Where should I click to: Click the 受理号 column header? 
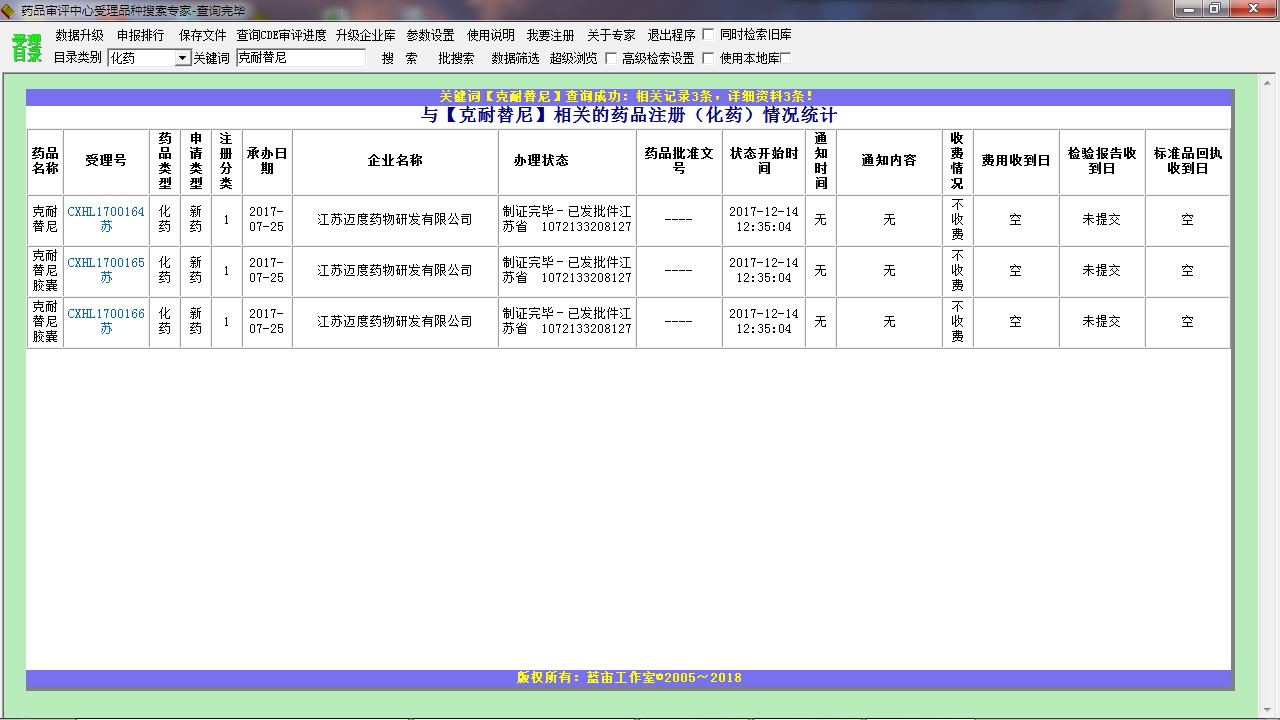point(106,161)
